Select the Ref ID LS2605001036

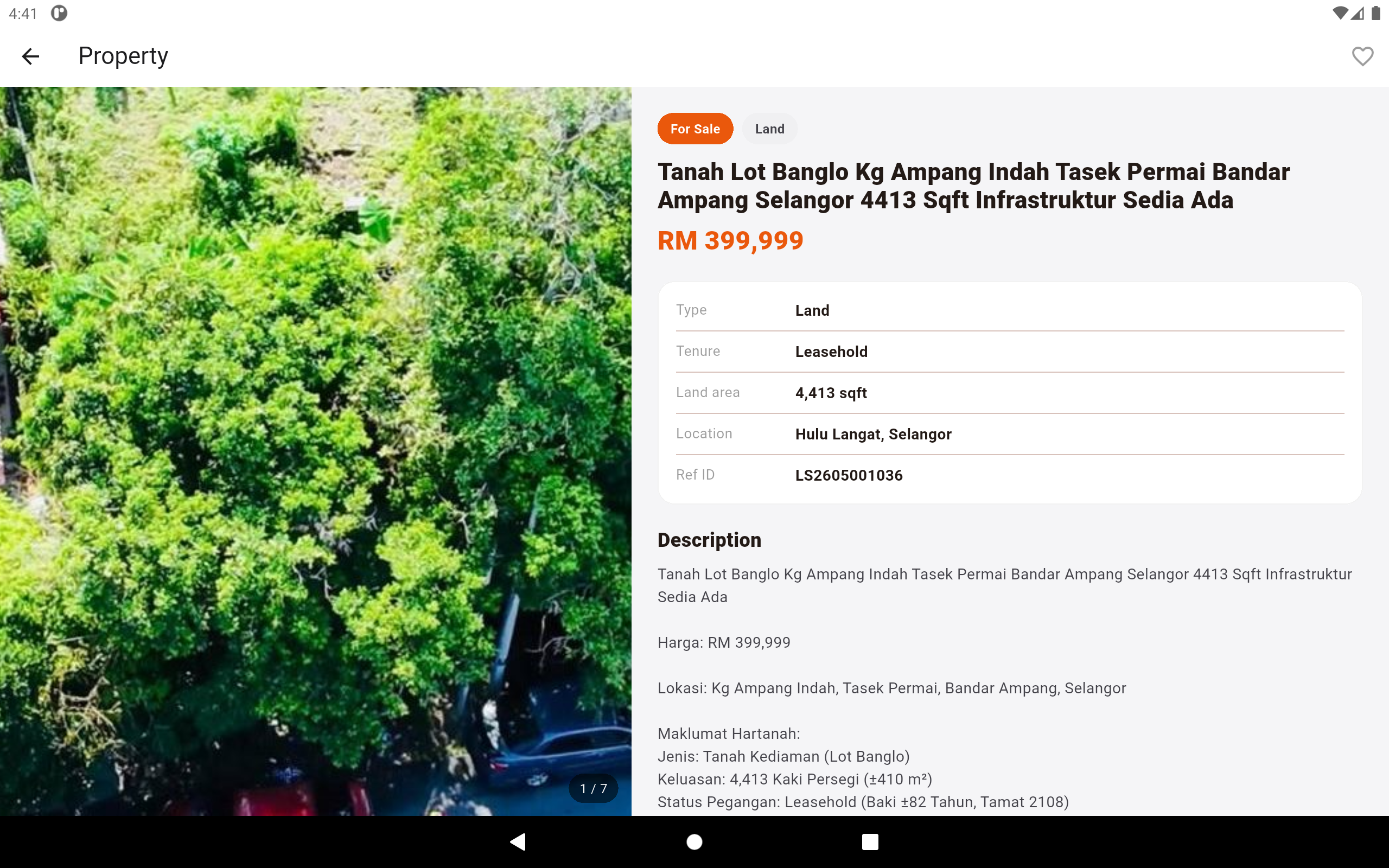click(849, 475)
